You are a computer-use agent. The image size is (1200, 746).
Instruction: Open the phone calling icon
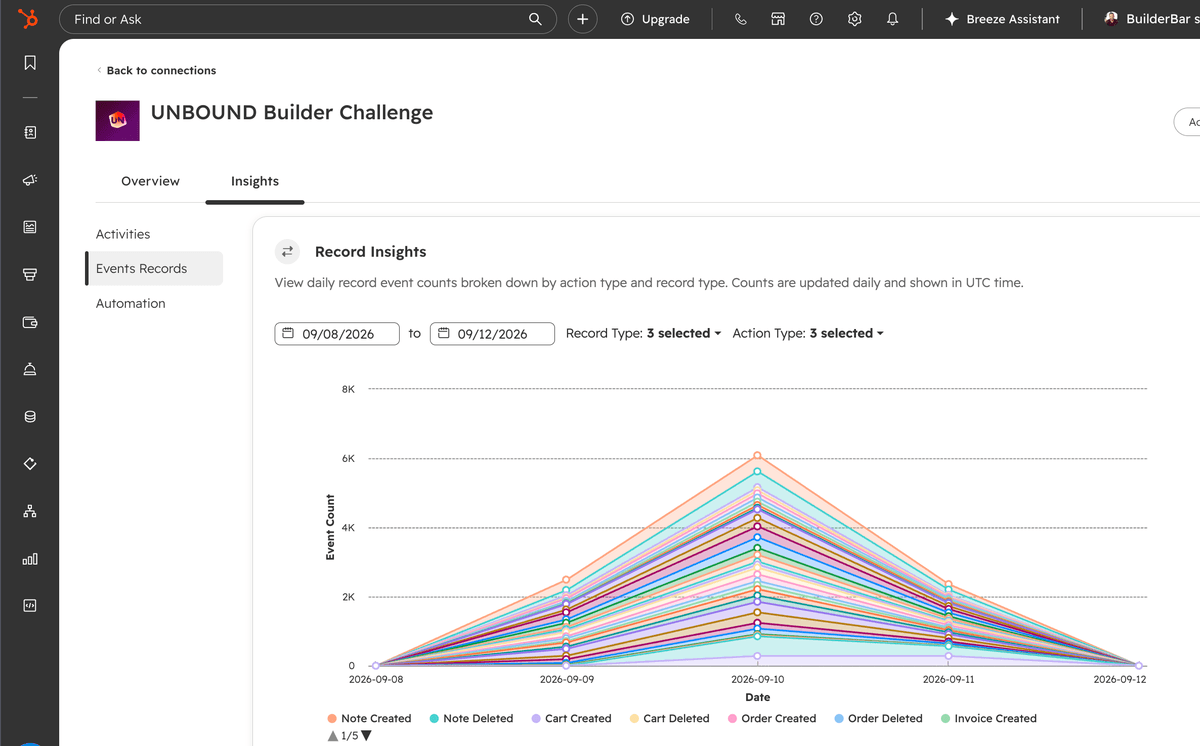pos(740,19)
